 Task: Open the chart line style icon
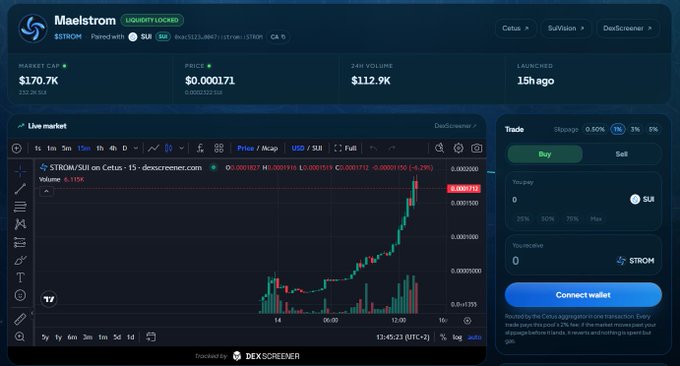[x=153, y=148]
